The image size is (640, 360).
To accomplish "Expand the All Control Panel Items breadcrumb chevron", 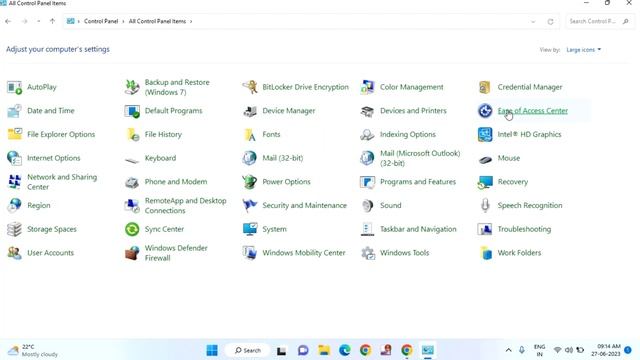I will 191,21.
